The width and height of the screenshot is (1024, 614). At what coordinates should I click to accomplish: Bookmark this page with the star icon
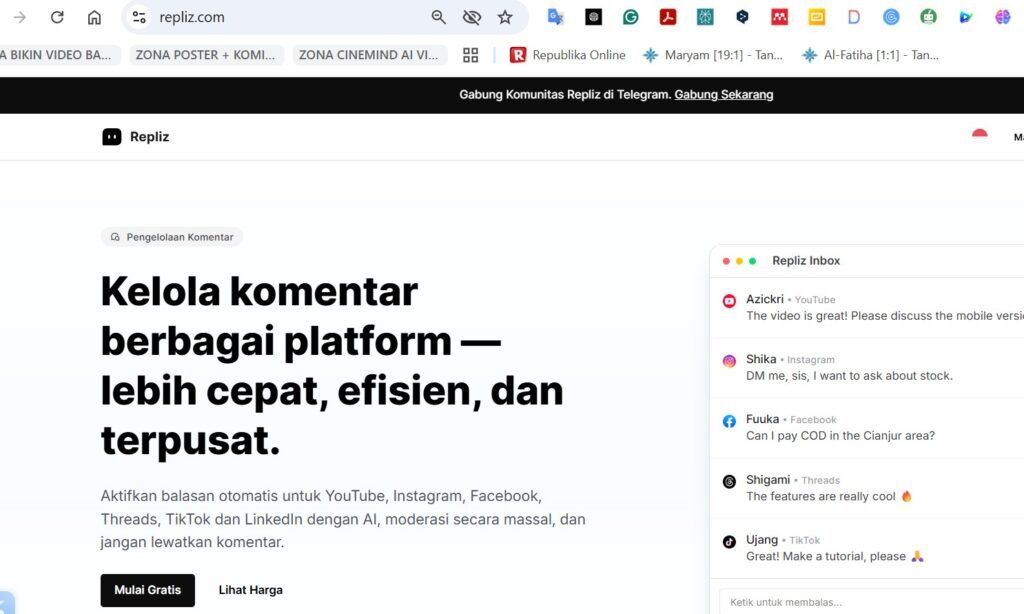[x=505, y=17]
